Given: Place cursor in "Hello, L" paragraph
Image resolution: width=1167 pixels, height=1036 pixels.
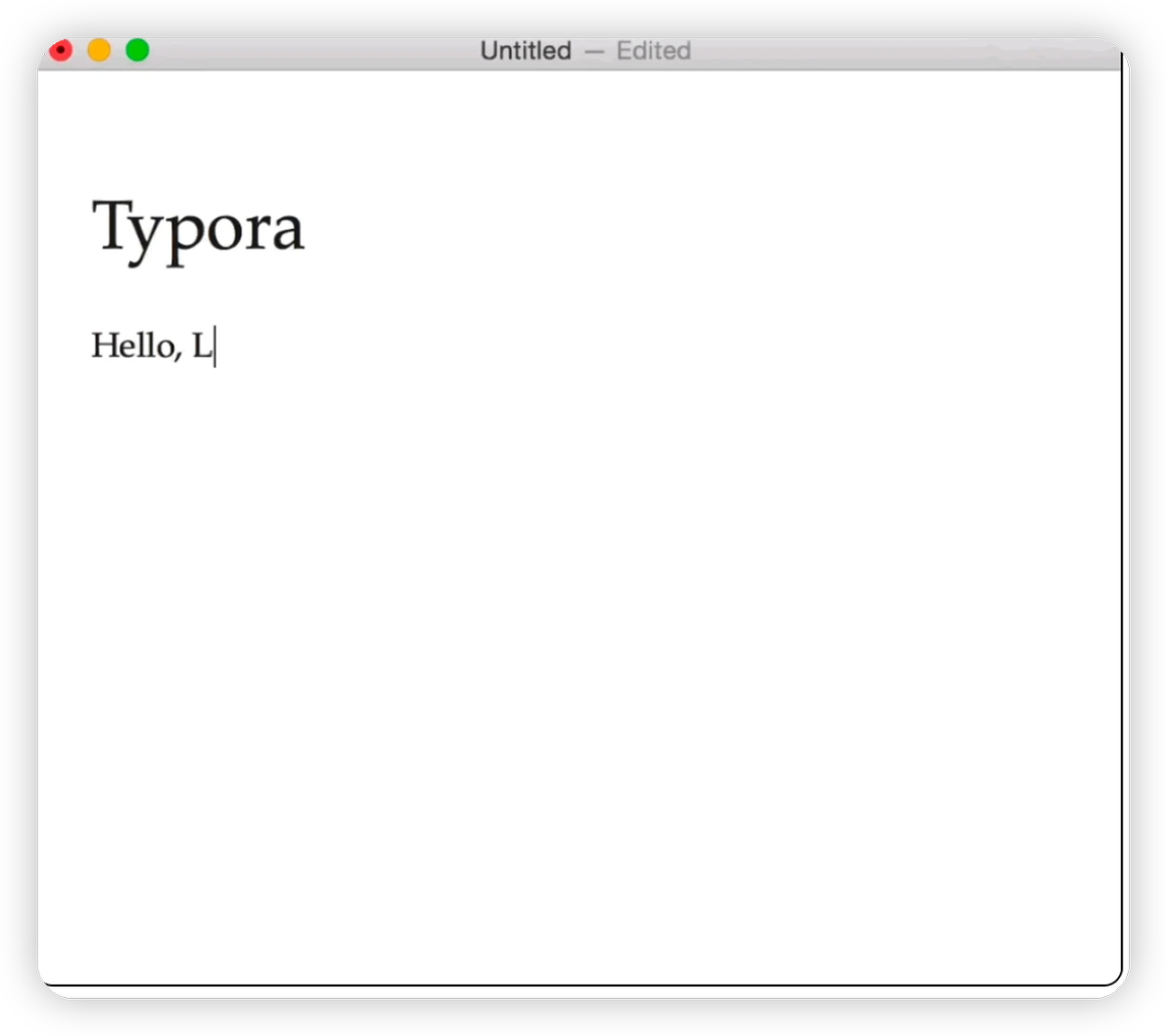Looking at the screenshot, I should click(x=153, y=346).
